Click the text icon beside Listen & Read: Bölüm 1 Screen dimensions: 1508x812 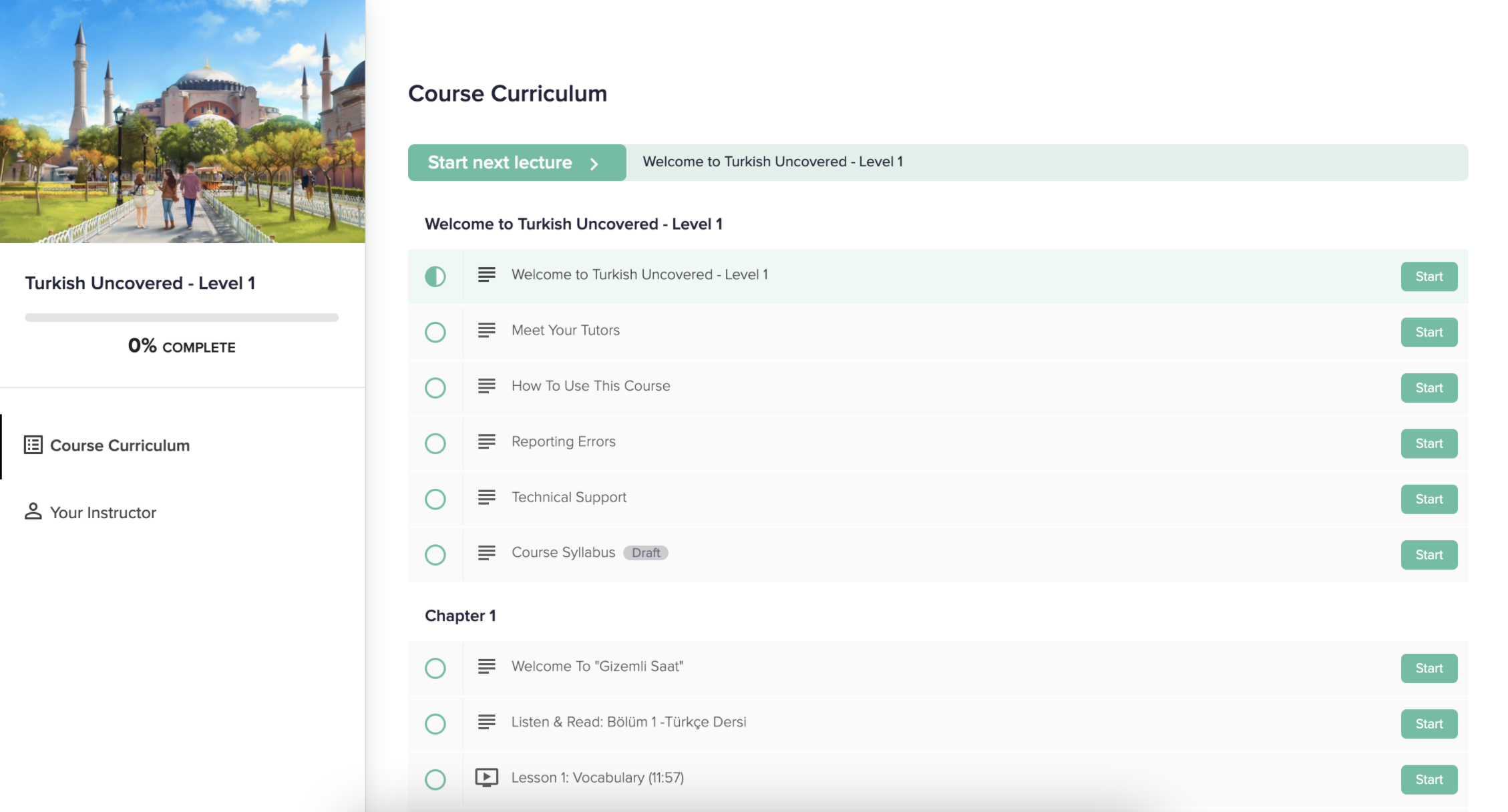(x=486, y=722)
